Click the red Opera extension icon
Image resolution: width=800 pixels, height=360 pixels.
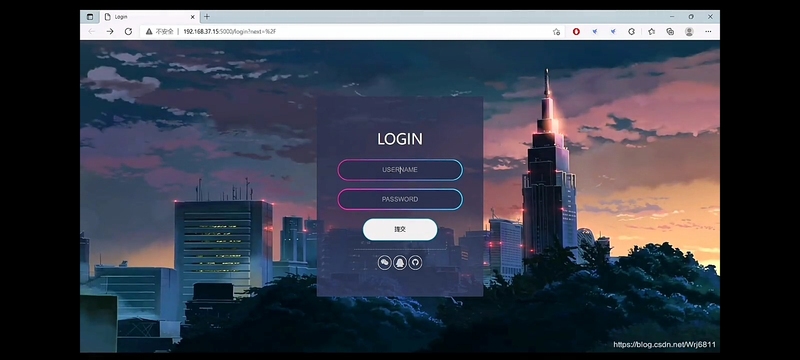click(x=576, y=32)
